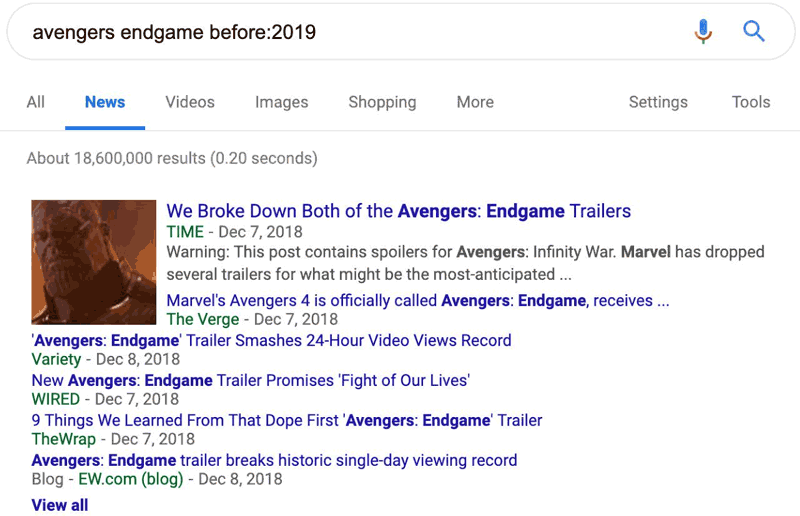Open WIRED 'Fight of Our Lives' article
This screenshot has height=516, width=800.
250,380
